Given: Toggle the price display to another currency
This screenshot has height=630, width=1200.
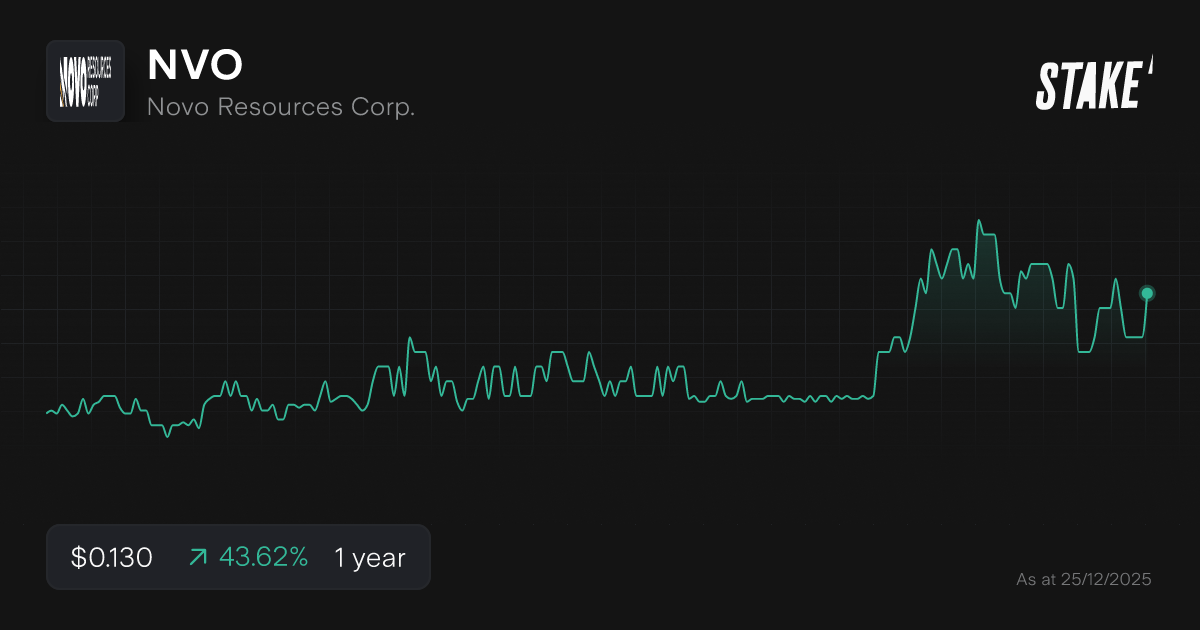Looking at the screenshot, I should click(x=110, y=557).
